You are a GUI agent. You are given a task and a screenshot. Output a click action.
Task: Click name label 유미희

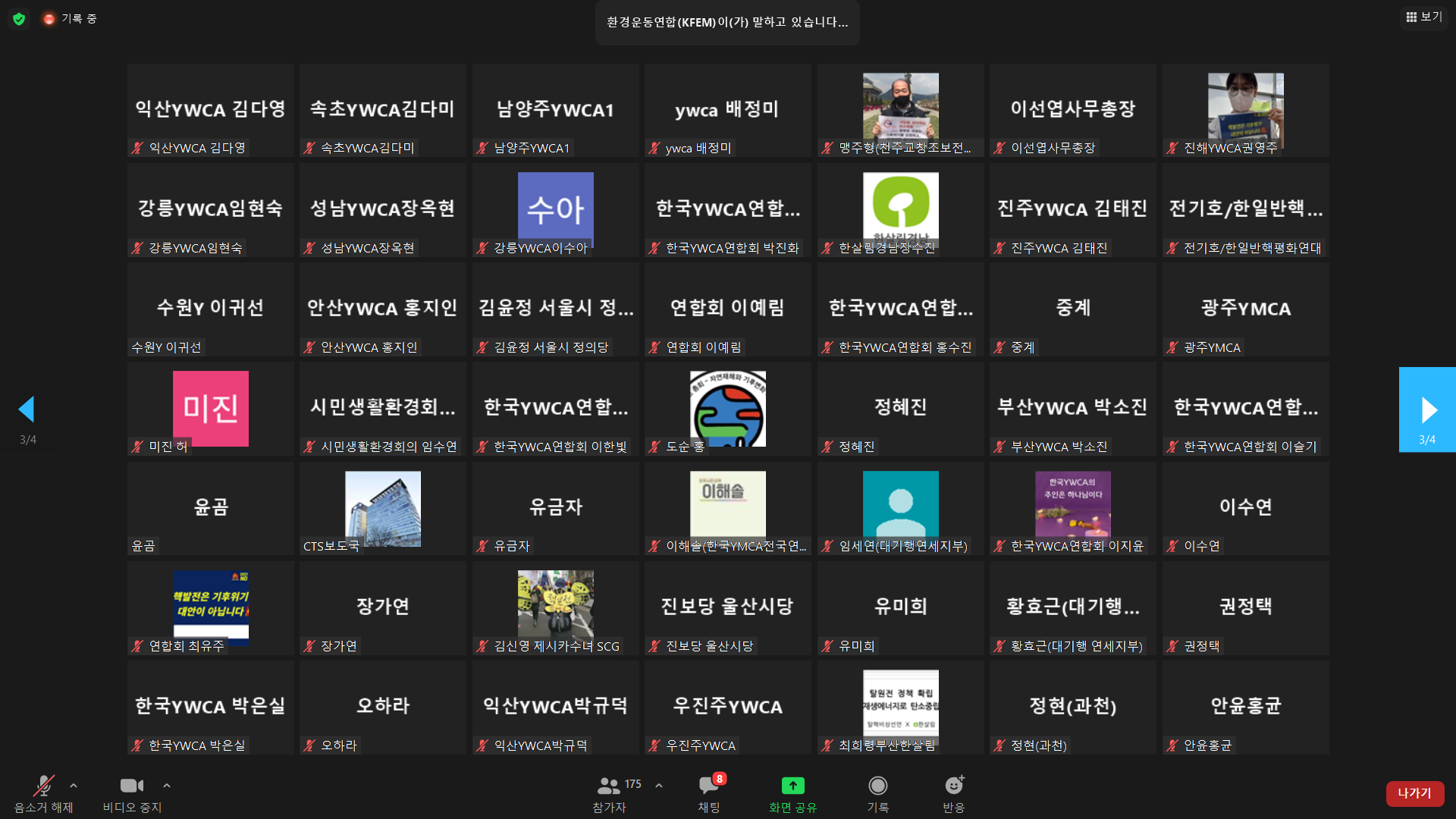click(857, 646)
